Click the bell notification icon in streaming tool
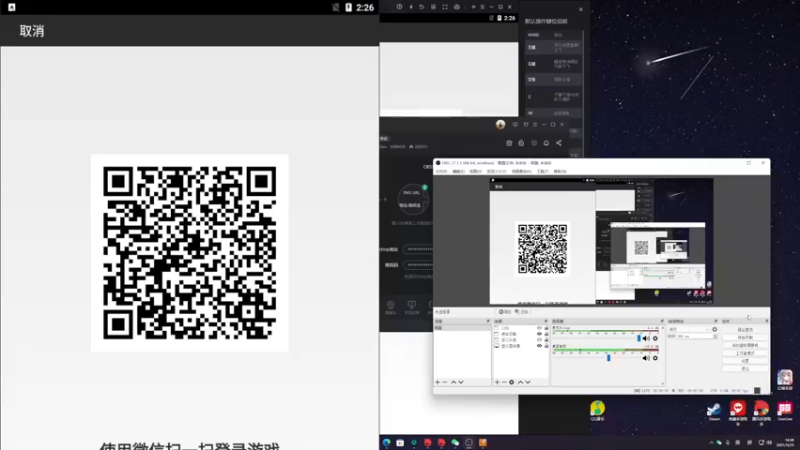 546,143
